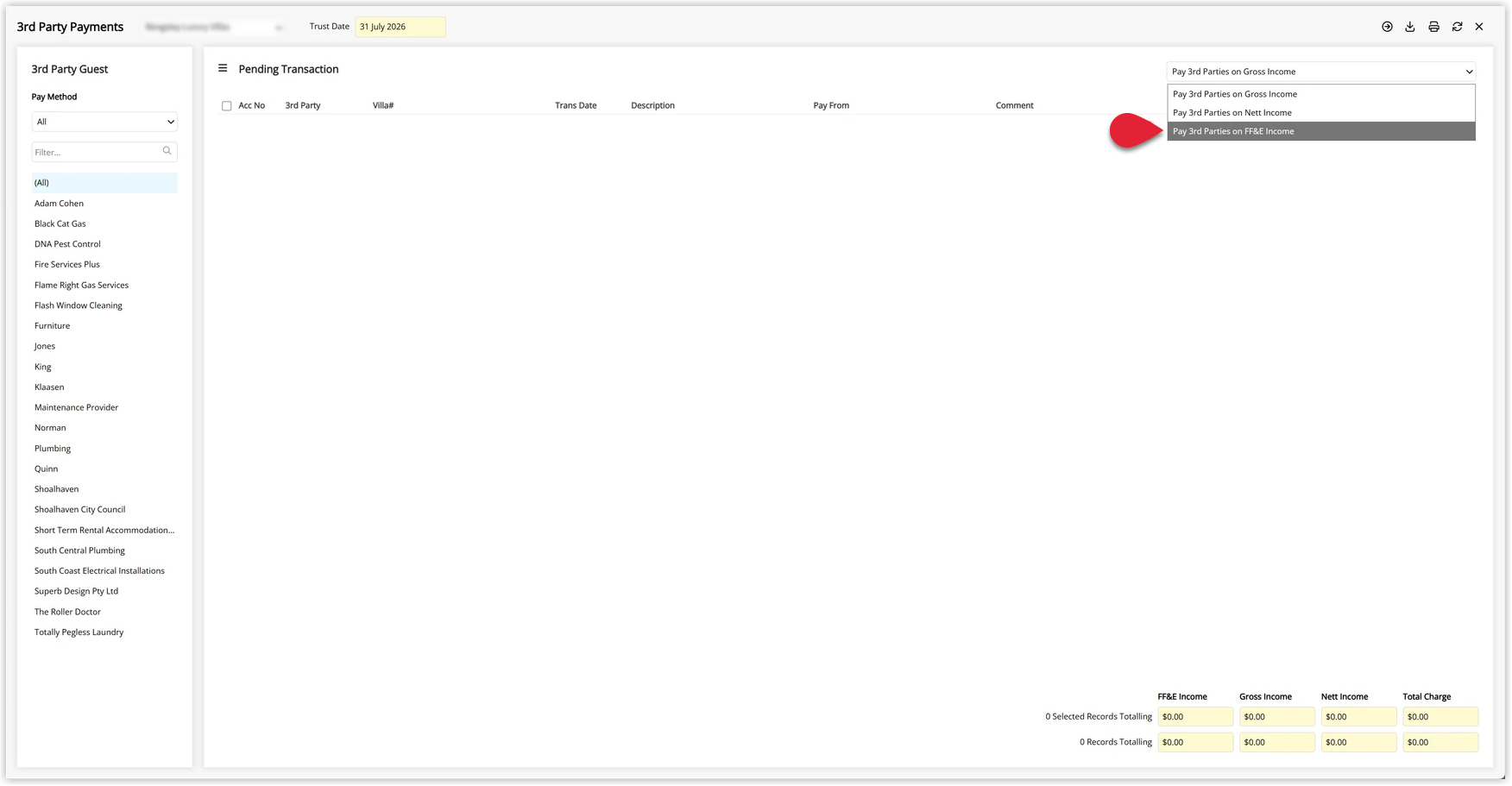
Task: Select Black Cat Gas in the list
Action: 104,223
